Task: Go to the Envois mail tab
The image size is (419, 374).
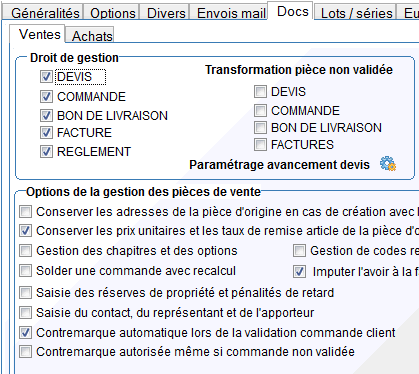Action: point(231,13)
